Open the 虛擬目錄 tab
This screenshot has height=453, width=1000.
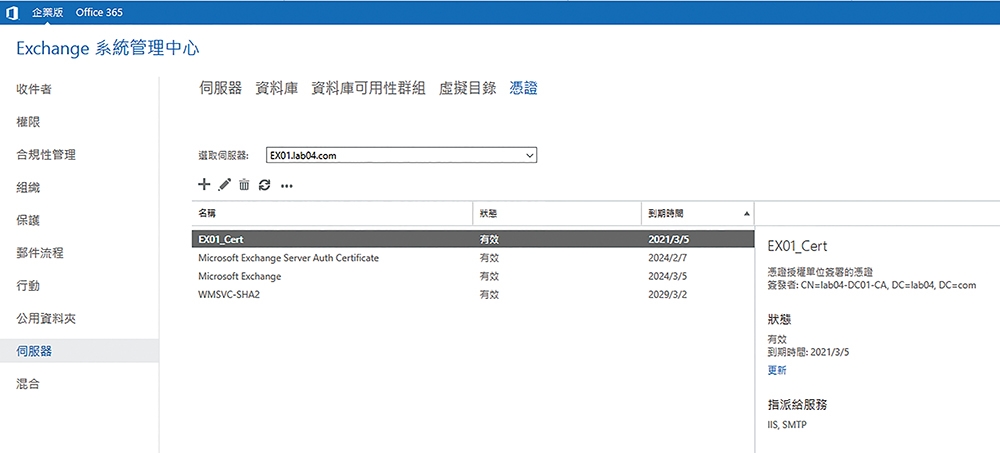pyautogui.click(x=467, y=89)
